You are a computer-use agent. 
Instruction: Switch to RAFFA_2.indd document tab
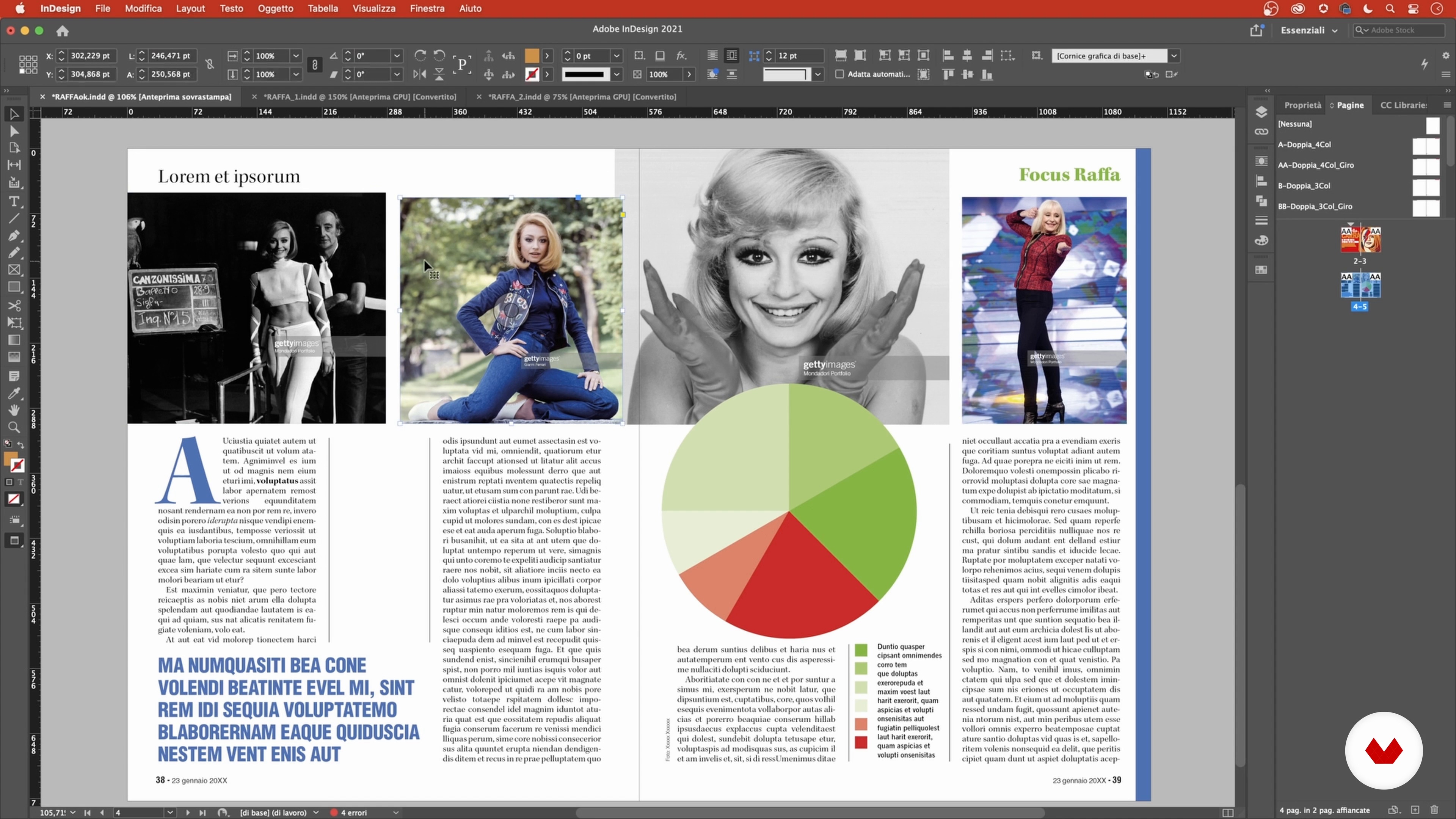[x=582, y=97]
